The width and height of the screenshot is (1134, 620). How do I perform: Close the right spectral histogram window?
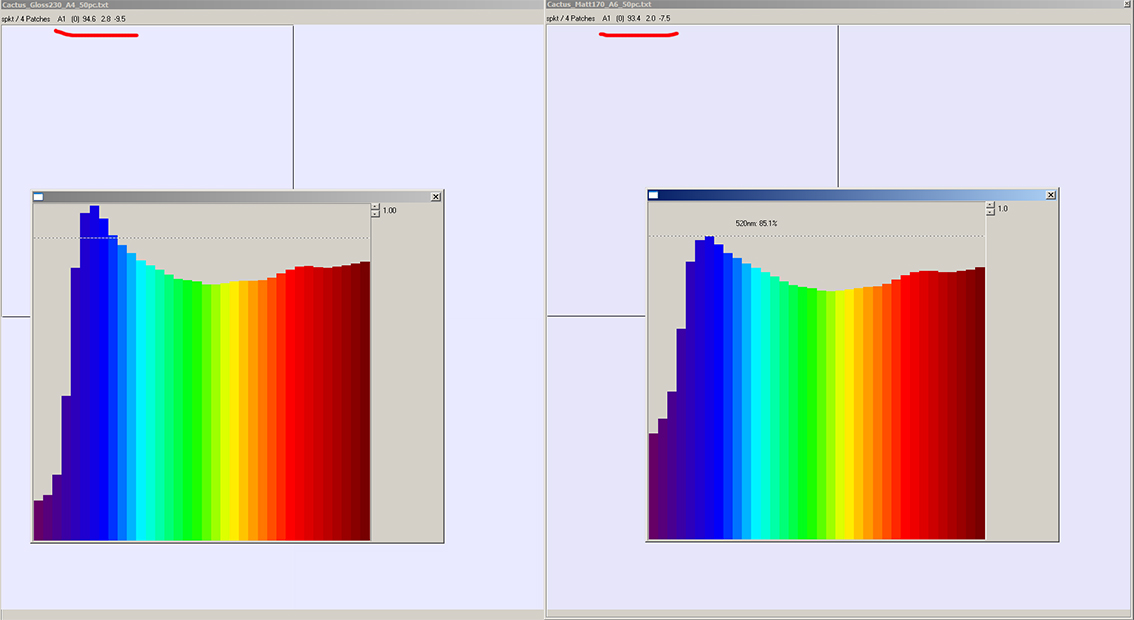tap(1051, 195)
